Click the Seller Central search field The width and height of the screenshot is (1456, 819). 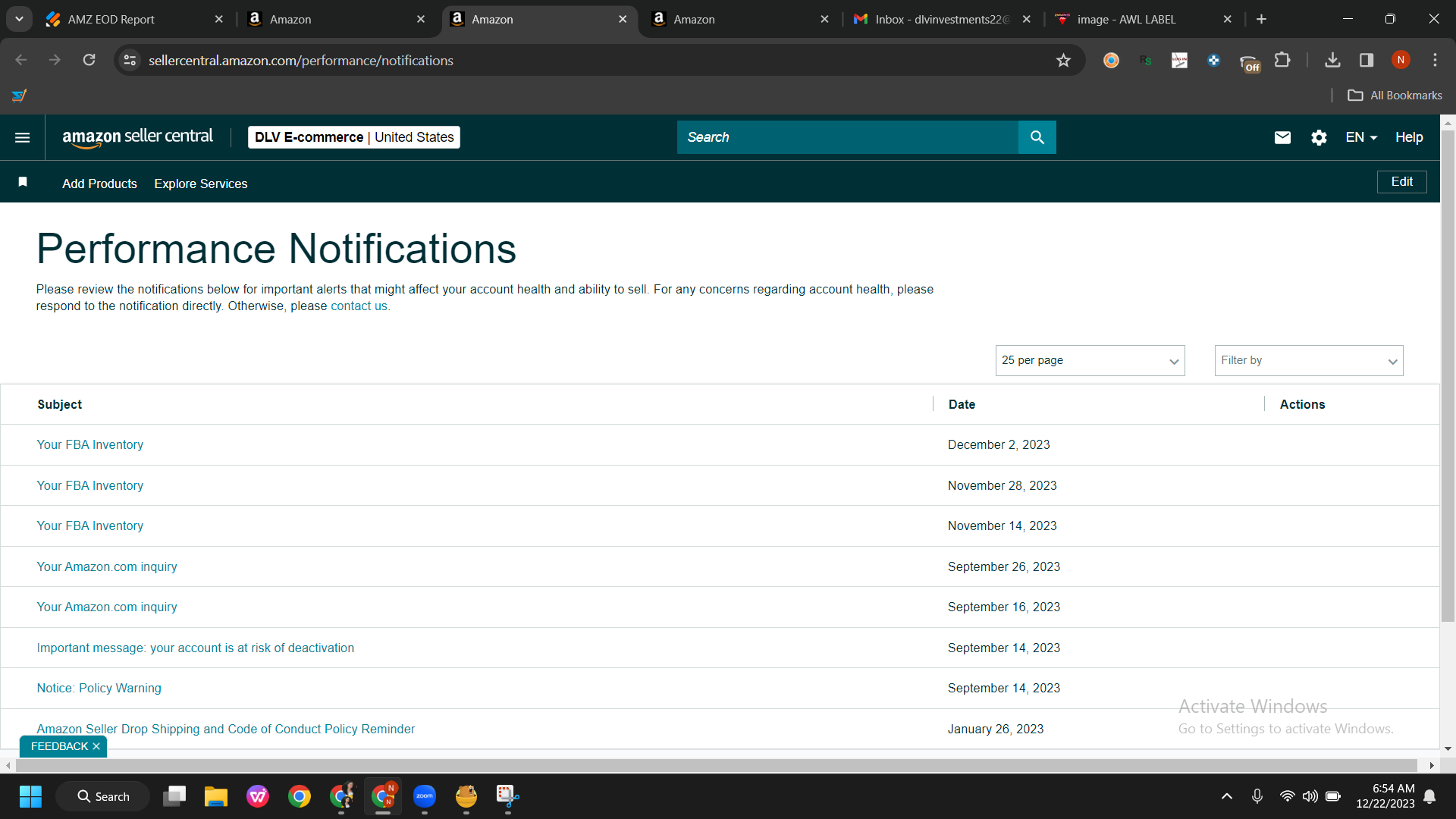point(848,137)
